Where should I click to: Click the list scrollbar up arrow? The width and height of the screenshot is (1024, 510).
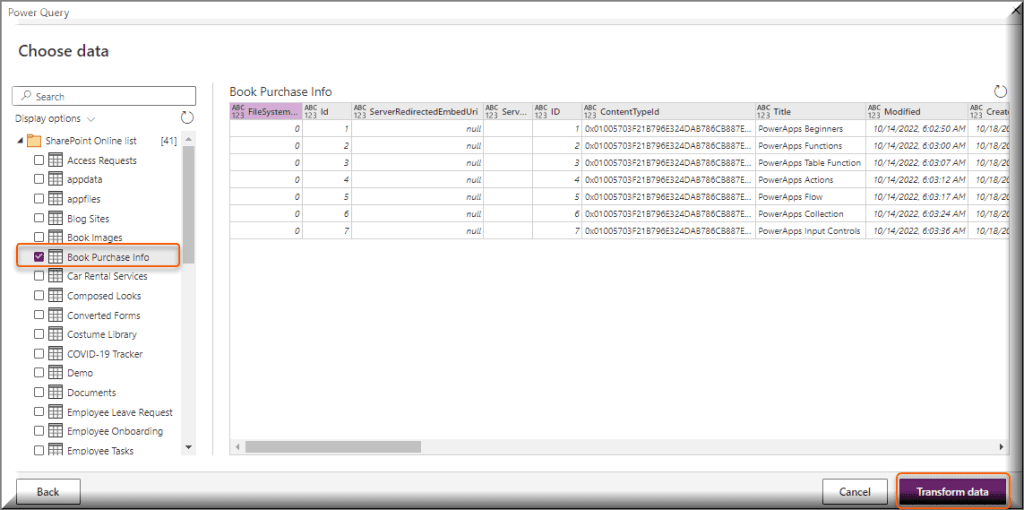tap(189, 140)
